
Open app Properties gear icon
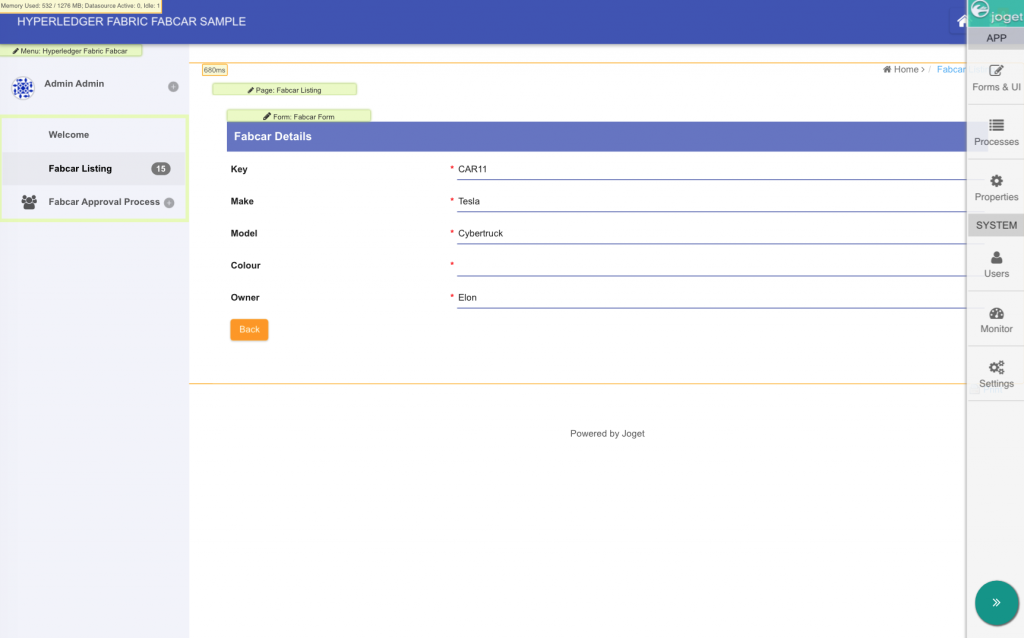996,181
